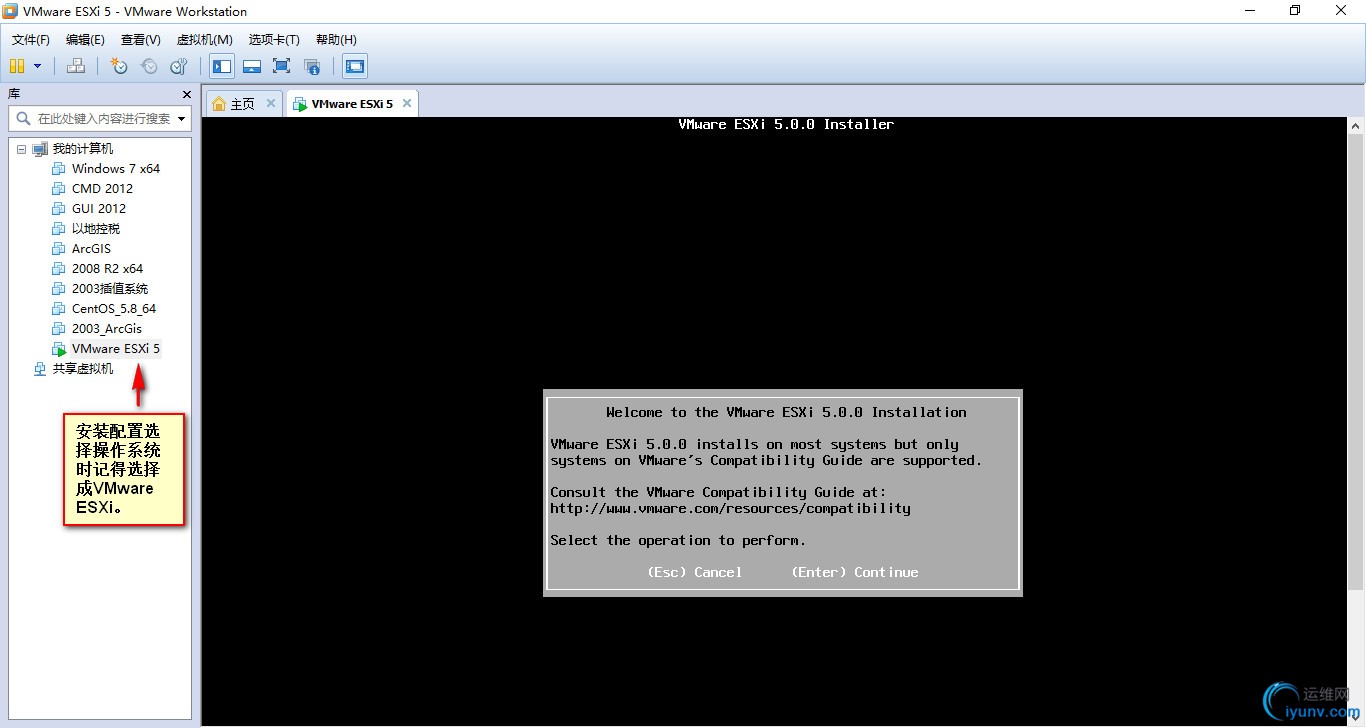The image size is (1366, 728).
Task: Select the VMware ESXi 5 tree entry
Action: coord(116,349)
